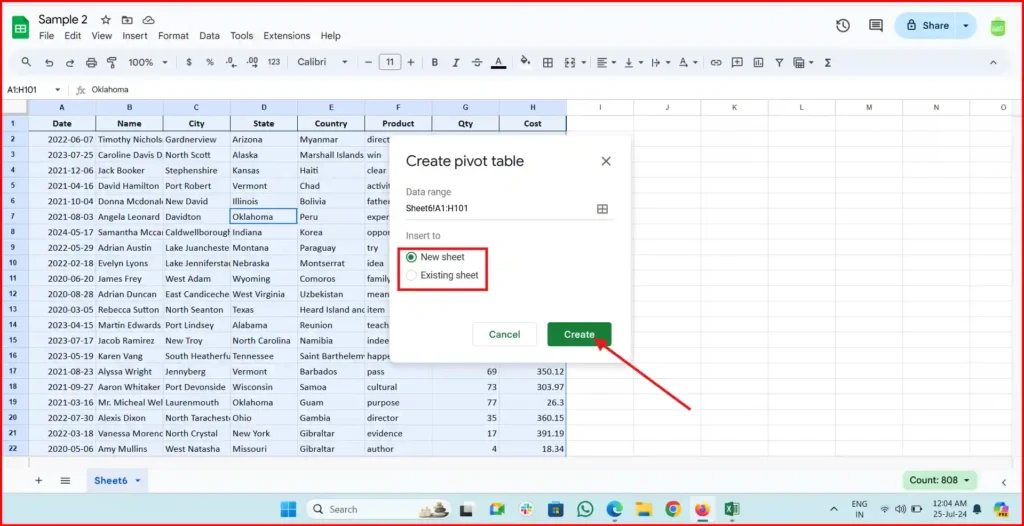Open the Format menu
1024x526 pixels.
coord(173,36)
